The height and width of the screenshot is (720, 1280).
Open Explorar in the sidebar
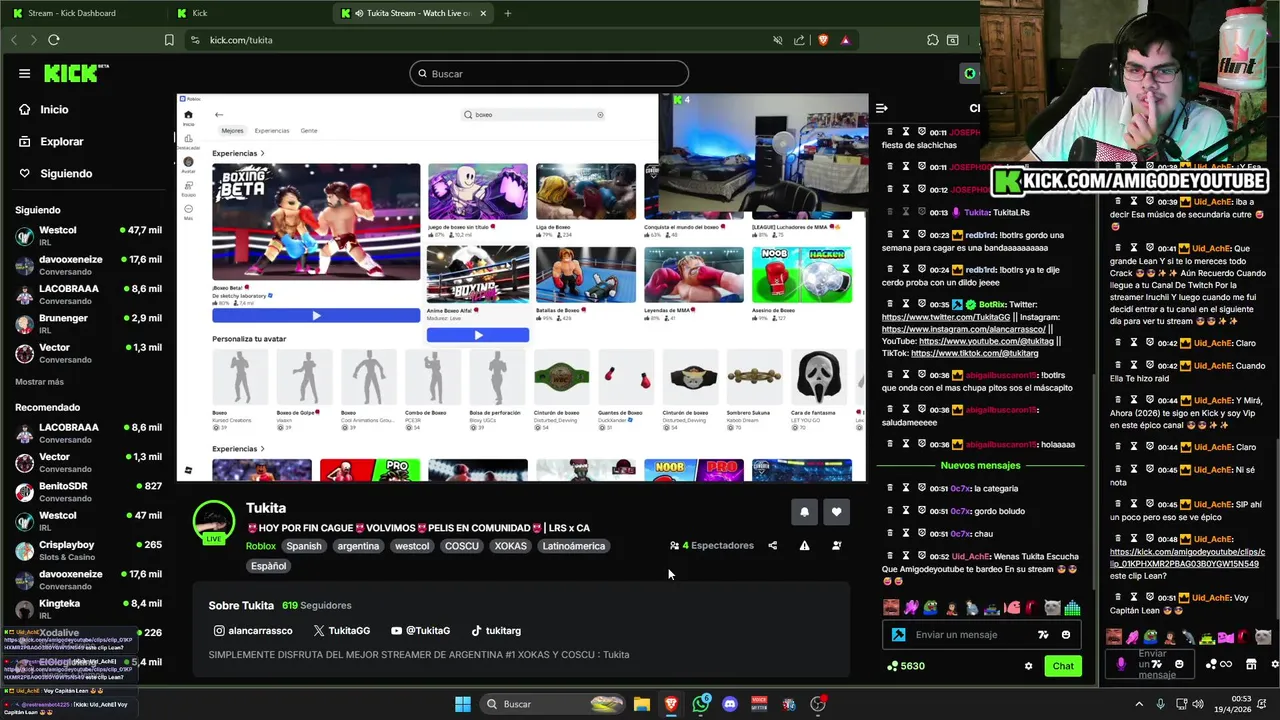(61, 142)
